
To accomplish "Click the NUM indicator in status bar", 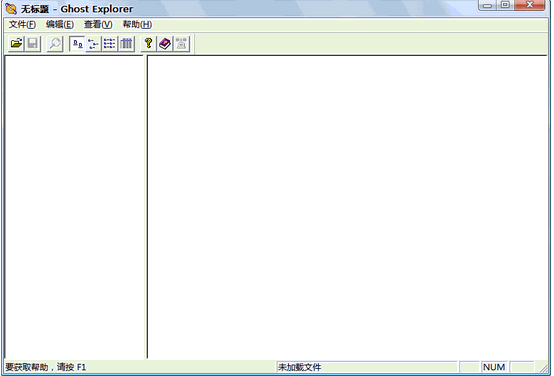I will (x=494, y=367).
